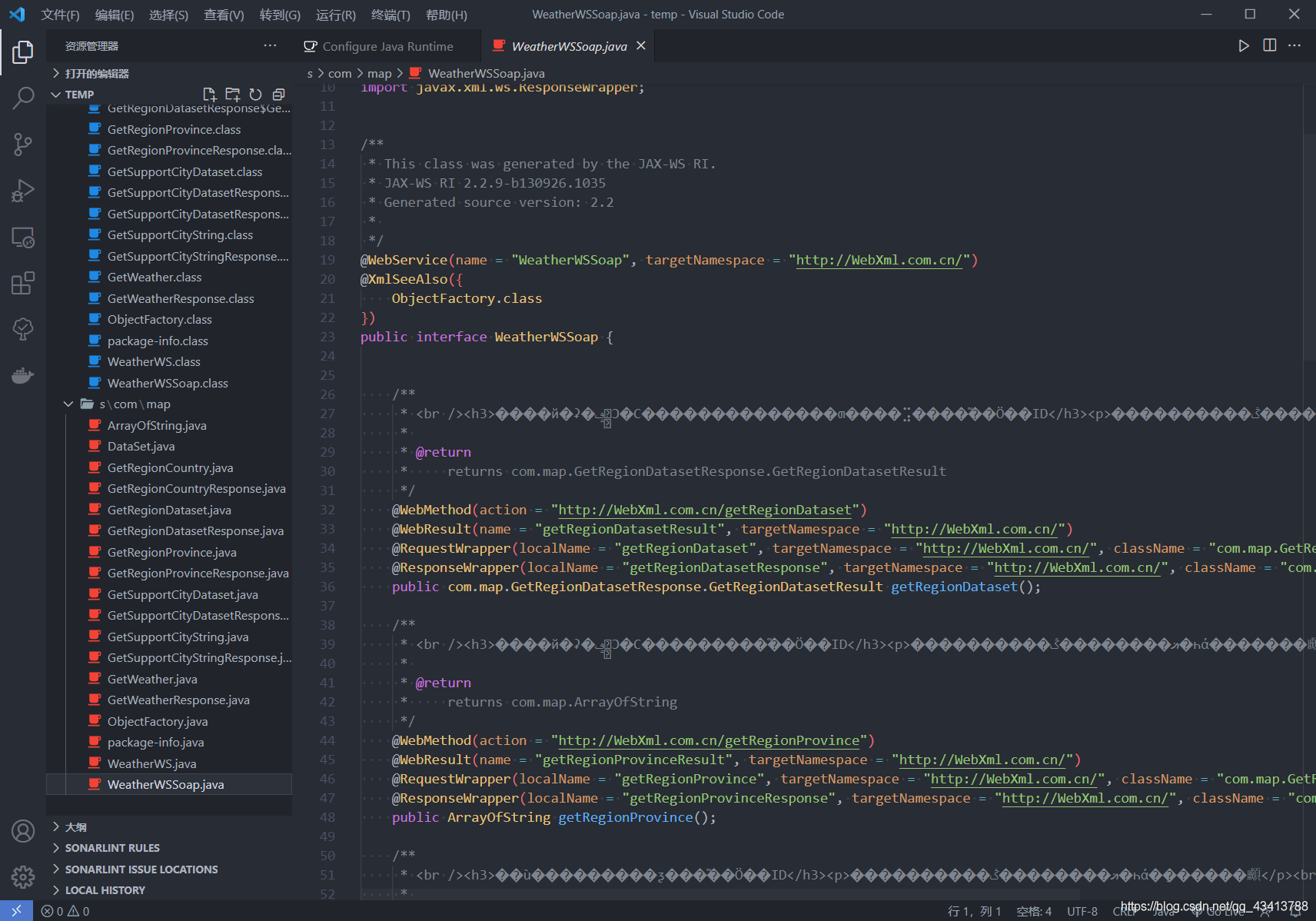Change UTF-8 file encoding in status bar

[1082, 912]
